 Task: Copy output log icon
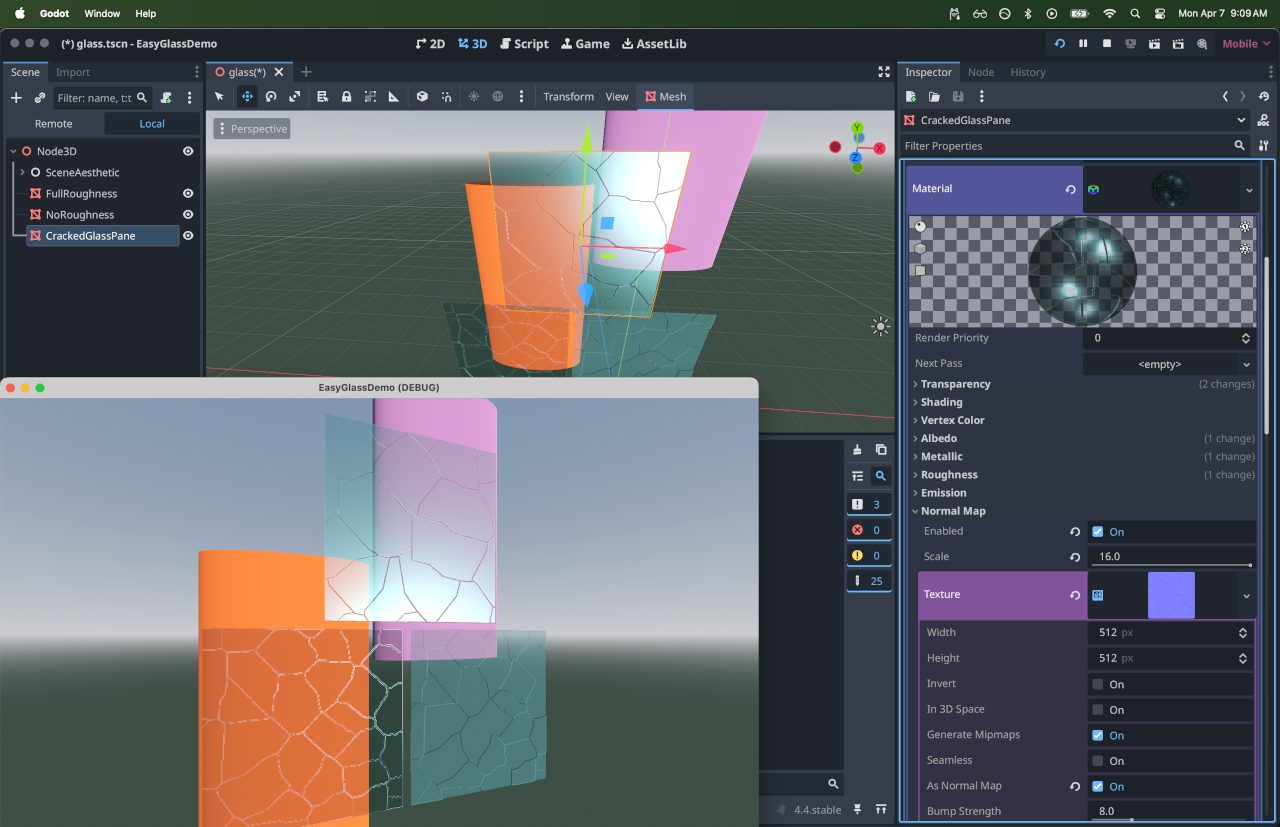(x=881, y=450)
